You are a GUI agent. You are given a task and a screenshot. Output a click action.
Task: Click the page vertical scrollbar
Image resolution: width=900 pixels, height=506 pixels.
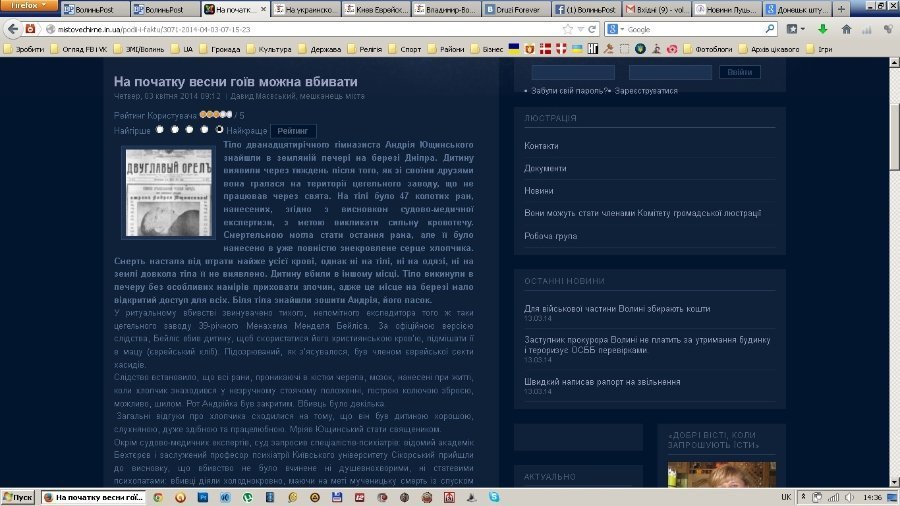pos(893,150)
